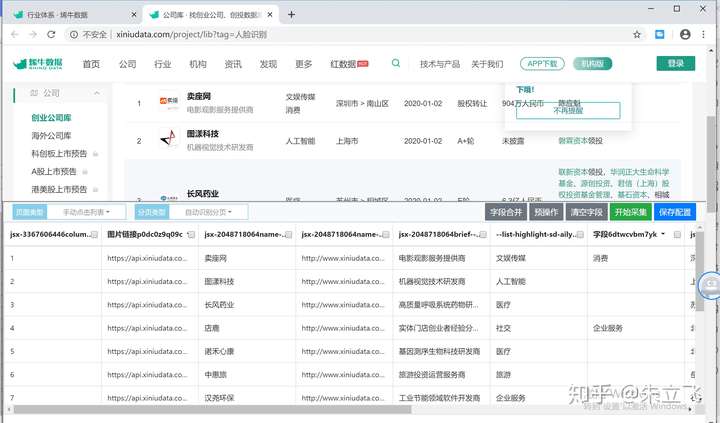Image resolution: width=720 pixels, height=423 pixels.
Task: Click the green 登录 button
Action: 675,63
